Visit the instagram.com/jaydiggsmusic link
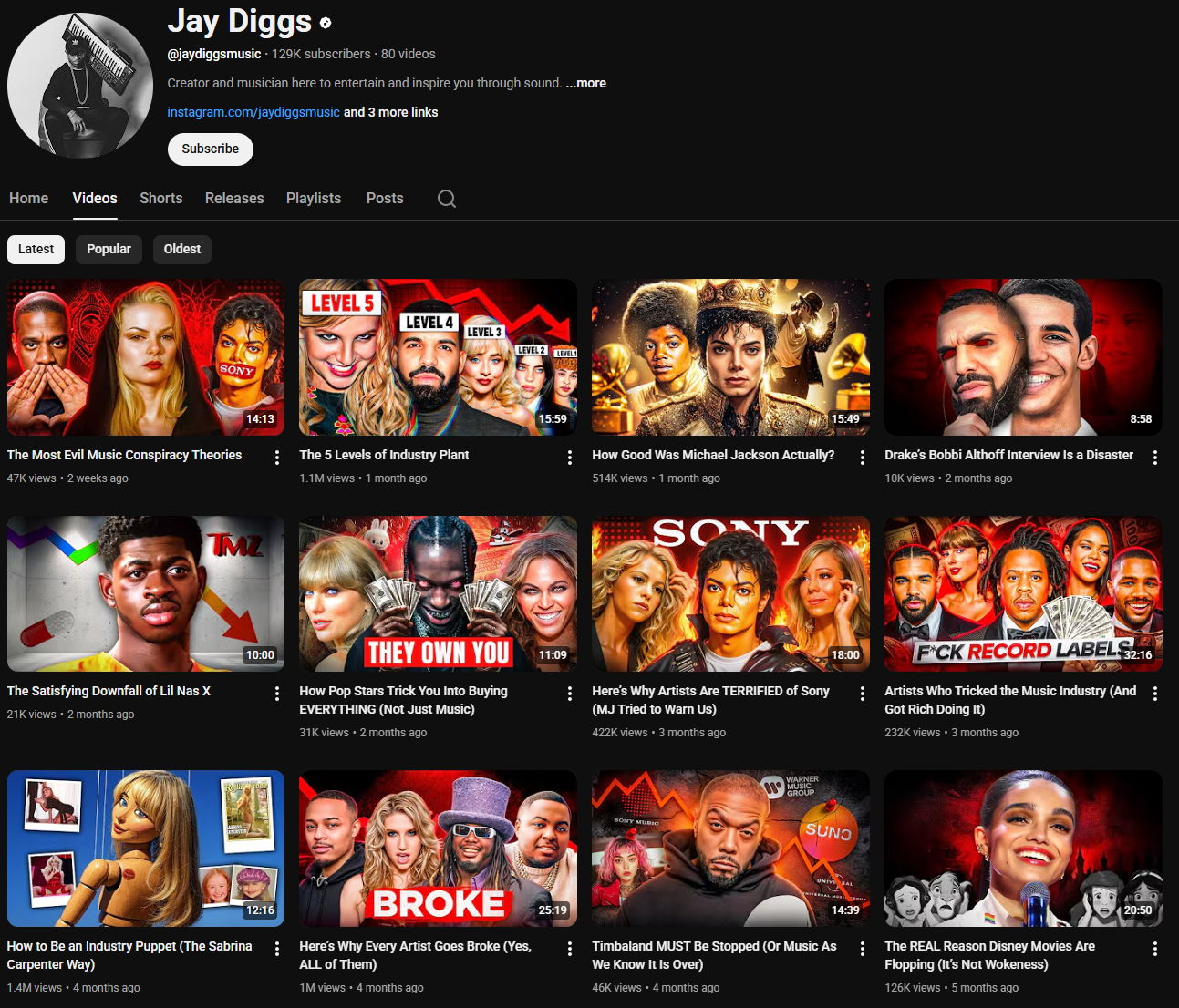Image resolution: width=1179 pixels, height=1008 pixels. (x=253, y=112)
